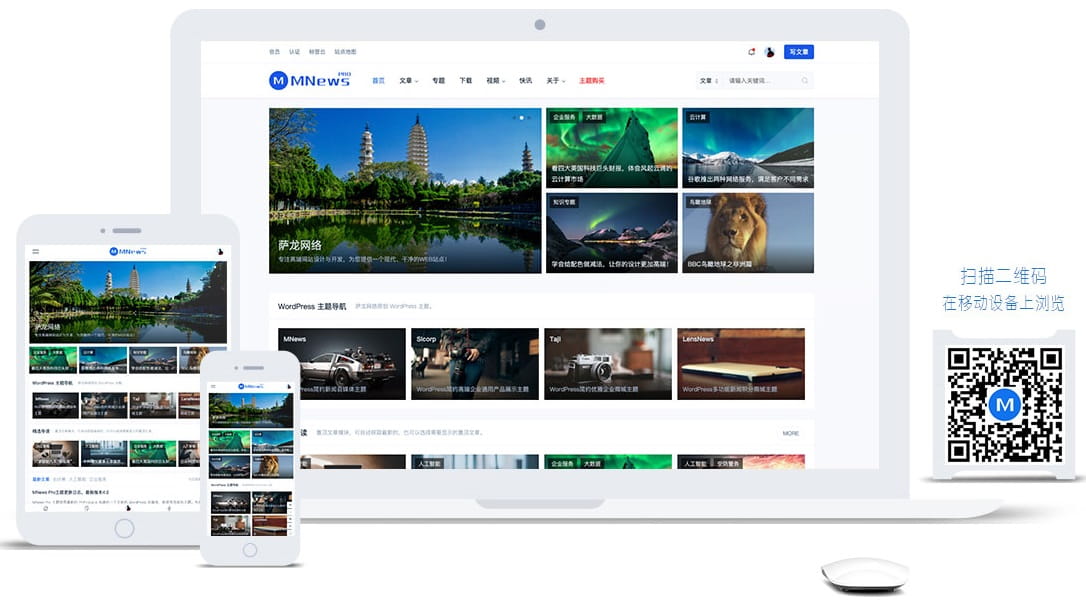Viewport: 1086px width, 612px height.
Task: Open the 文章 search scope dropdown
Action: coord(707,80)
